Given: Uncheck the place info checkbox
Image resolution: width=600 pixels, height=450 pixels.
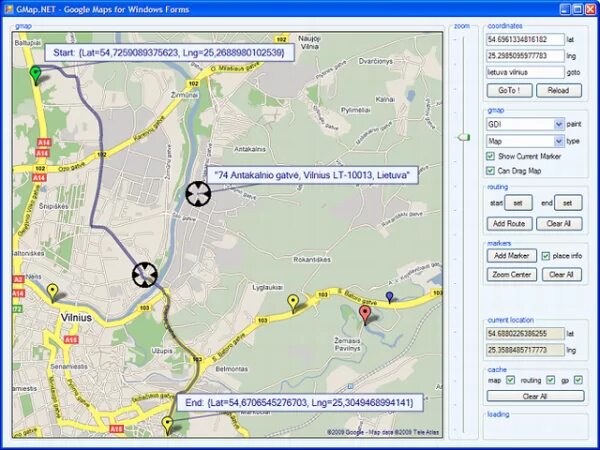Looking at the screenshot, I should pyautogui.click(x=546, y=256).
